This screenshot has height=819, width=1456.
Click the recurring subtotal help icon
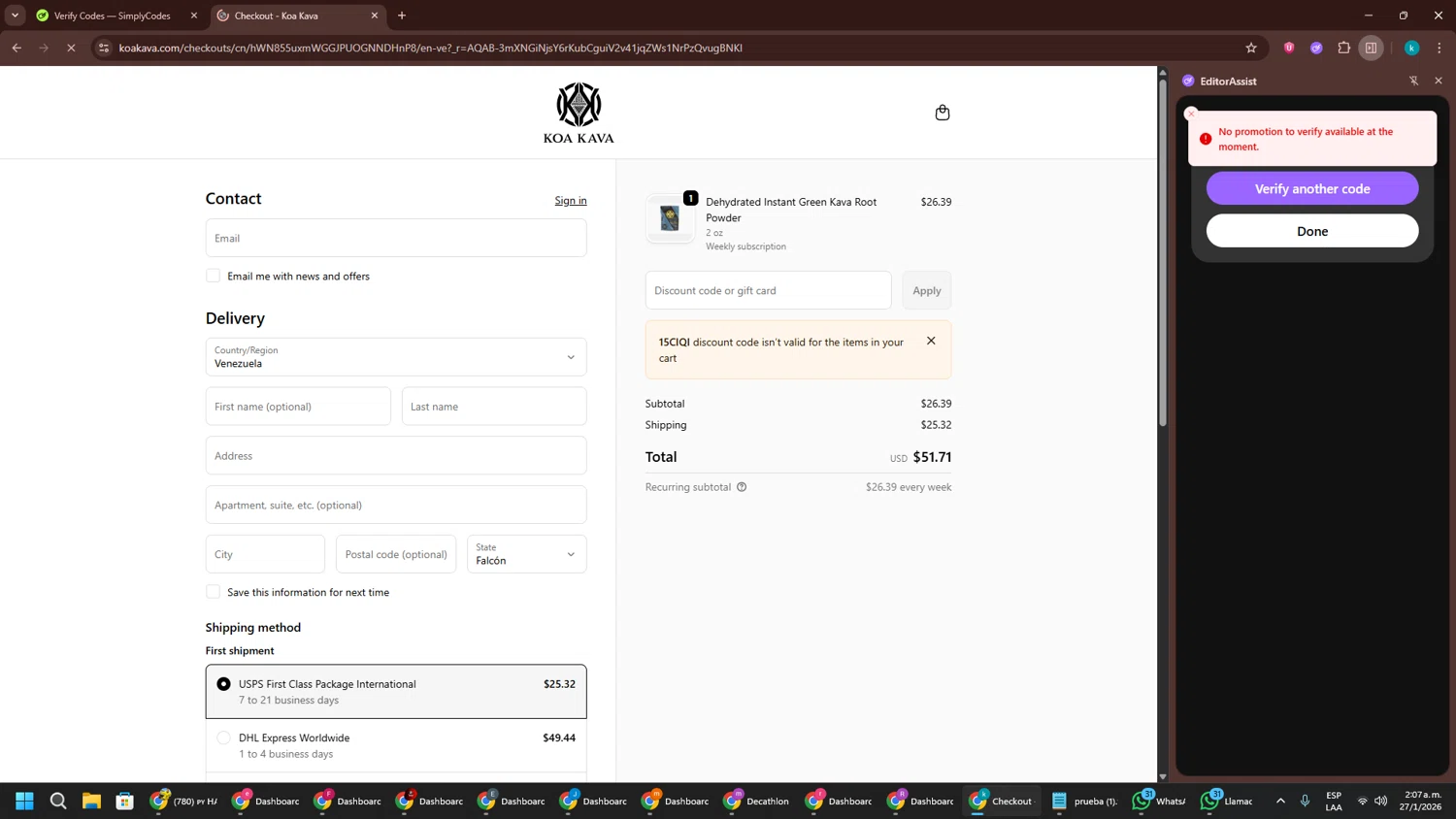[x=742, y=487]
